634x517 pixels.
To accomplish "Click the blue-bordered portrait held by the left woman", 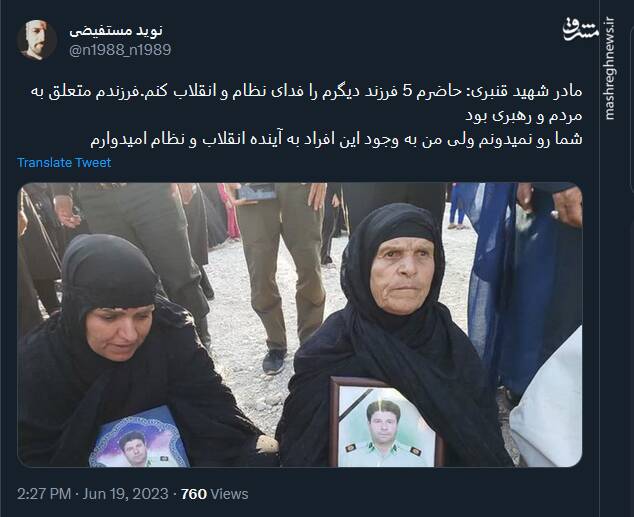I will [139, 437].
